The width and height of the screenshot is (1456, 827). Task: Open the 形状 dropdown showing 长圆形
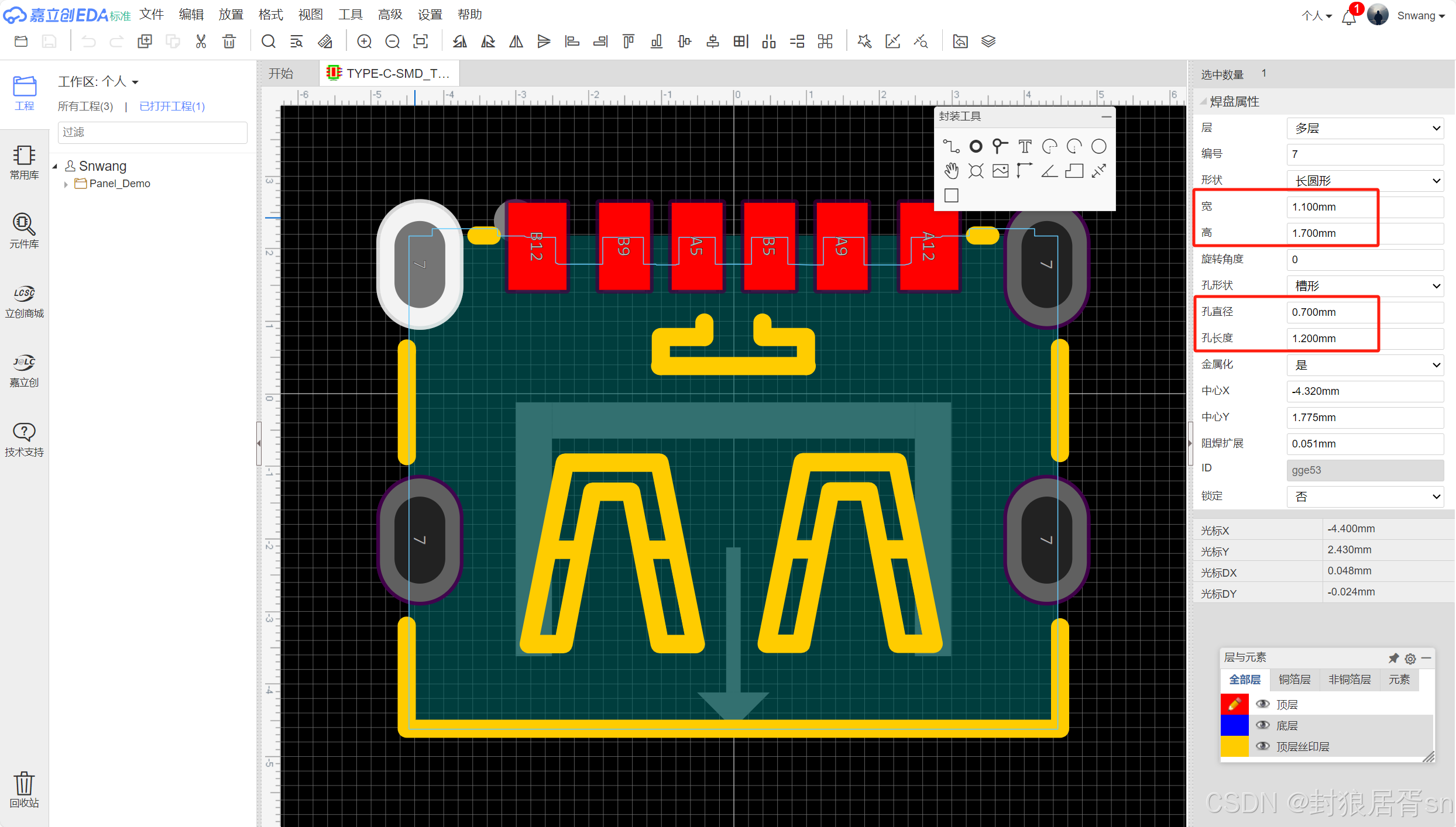pos(1365,181)
